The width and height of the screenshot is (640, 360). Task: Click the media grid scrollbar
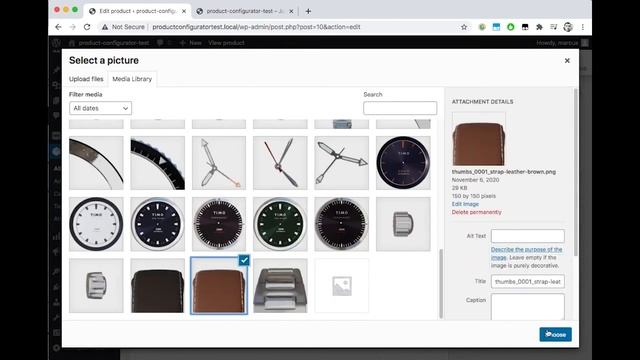[x=441, y=284]
